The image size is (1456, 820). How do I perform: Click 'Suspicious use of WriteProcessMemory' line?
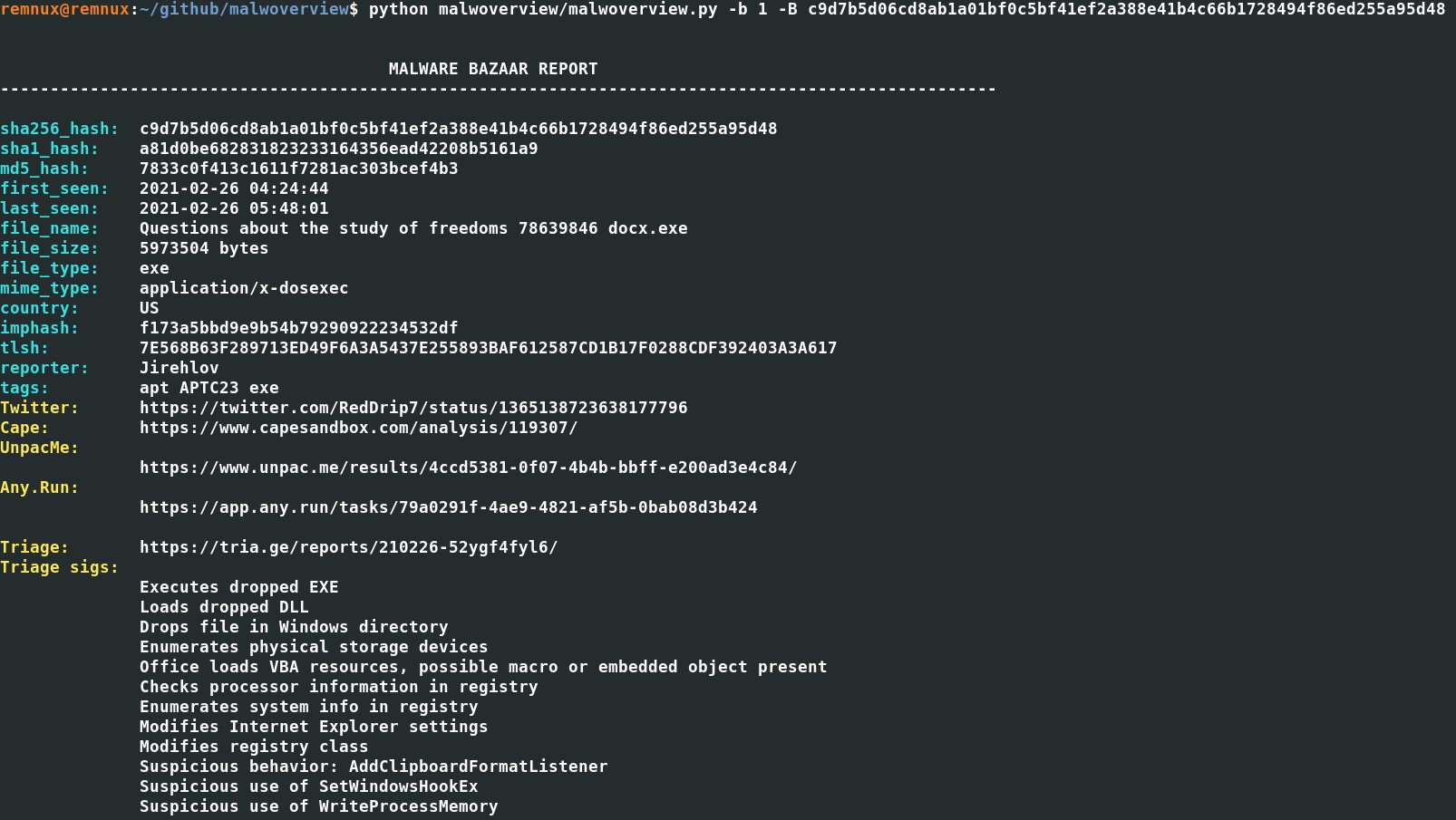pyautogui.click(x=318, y=806)
